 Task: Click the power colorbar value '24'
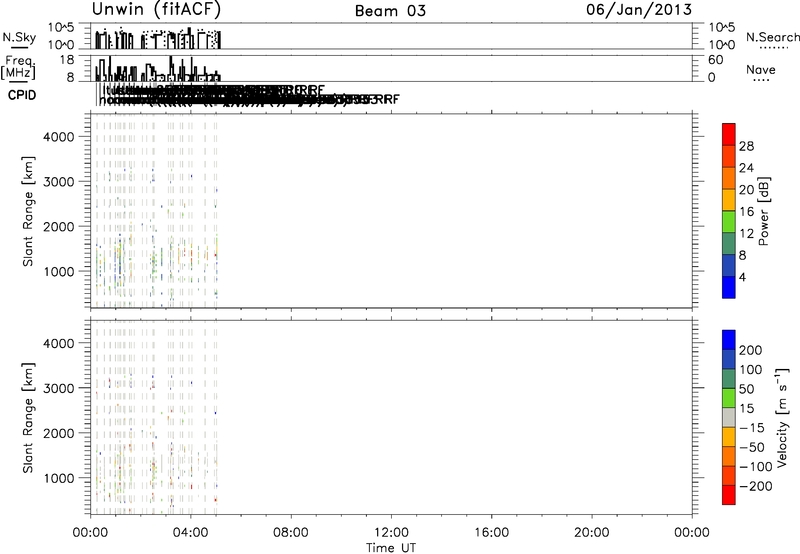[746, 168]
